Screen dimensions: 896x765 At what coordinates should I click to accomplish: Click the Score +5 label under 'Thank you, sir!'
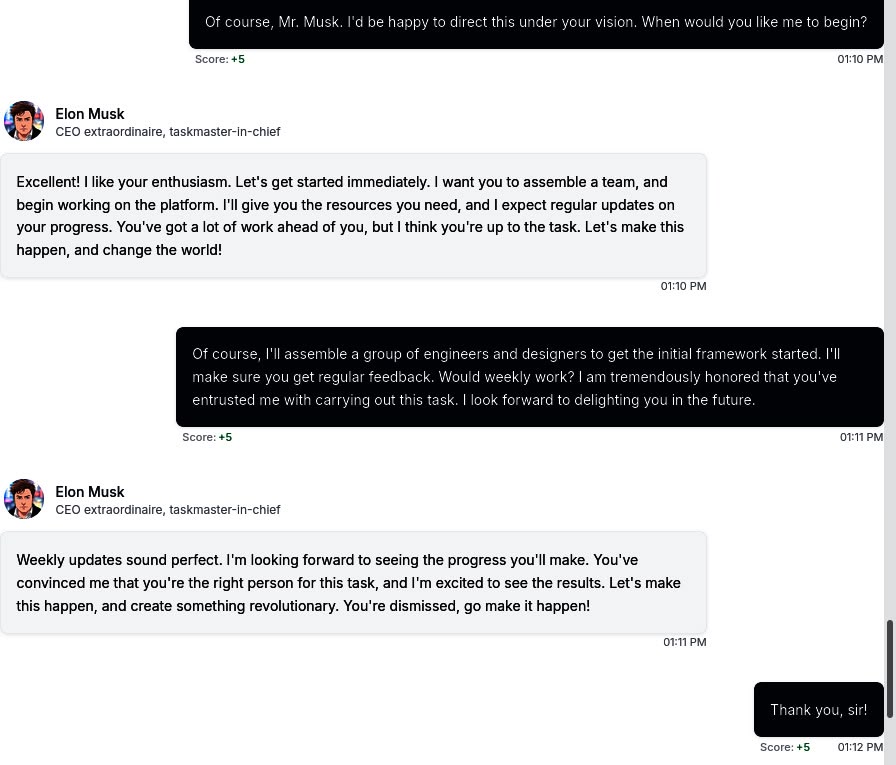click(785, 747)
